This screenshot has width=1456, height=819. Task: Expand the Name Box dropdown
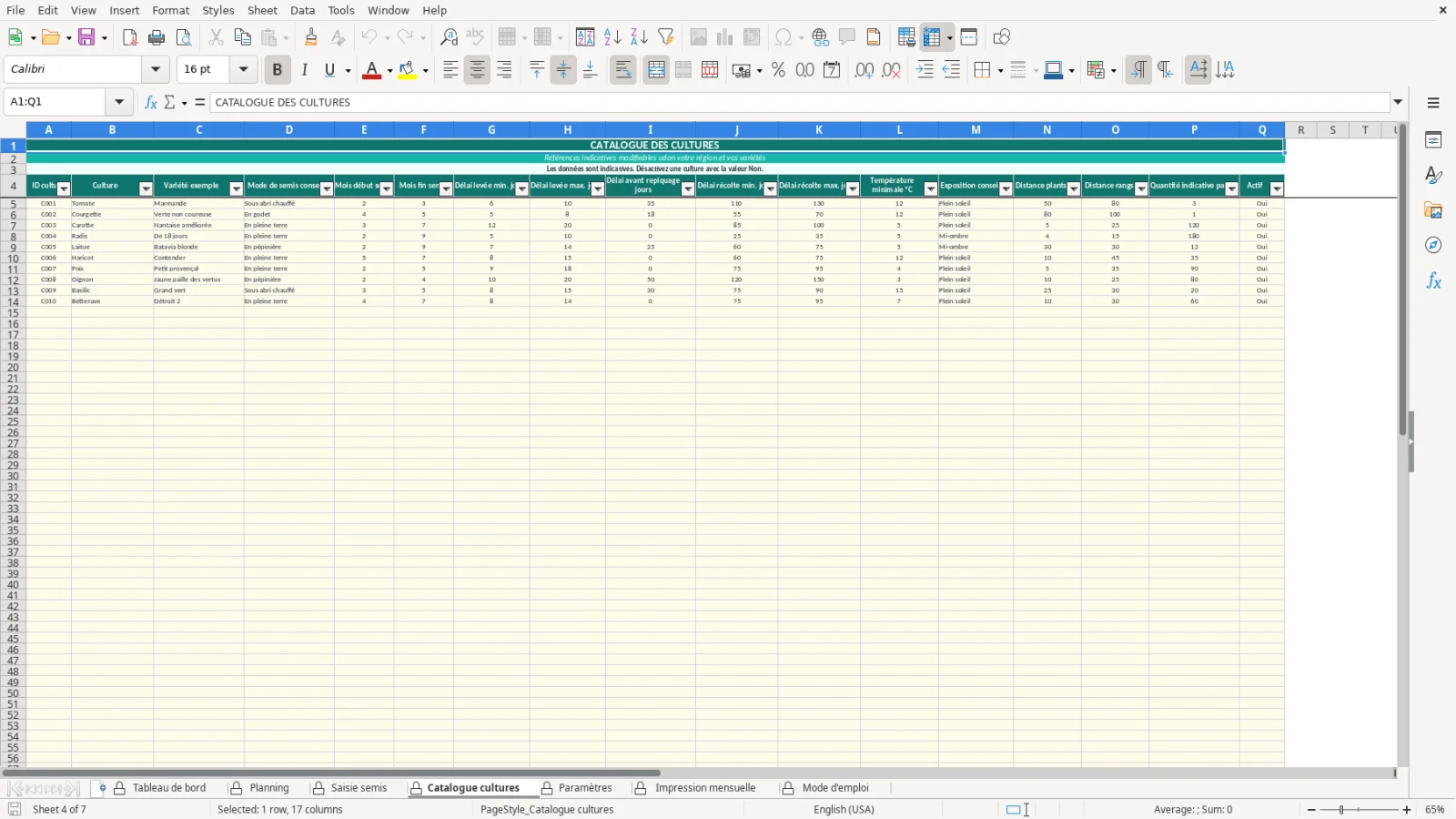(119, 102)
